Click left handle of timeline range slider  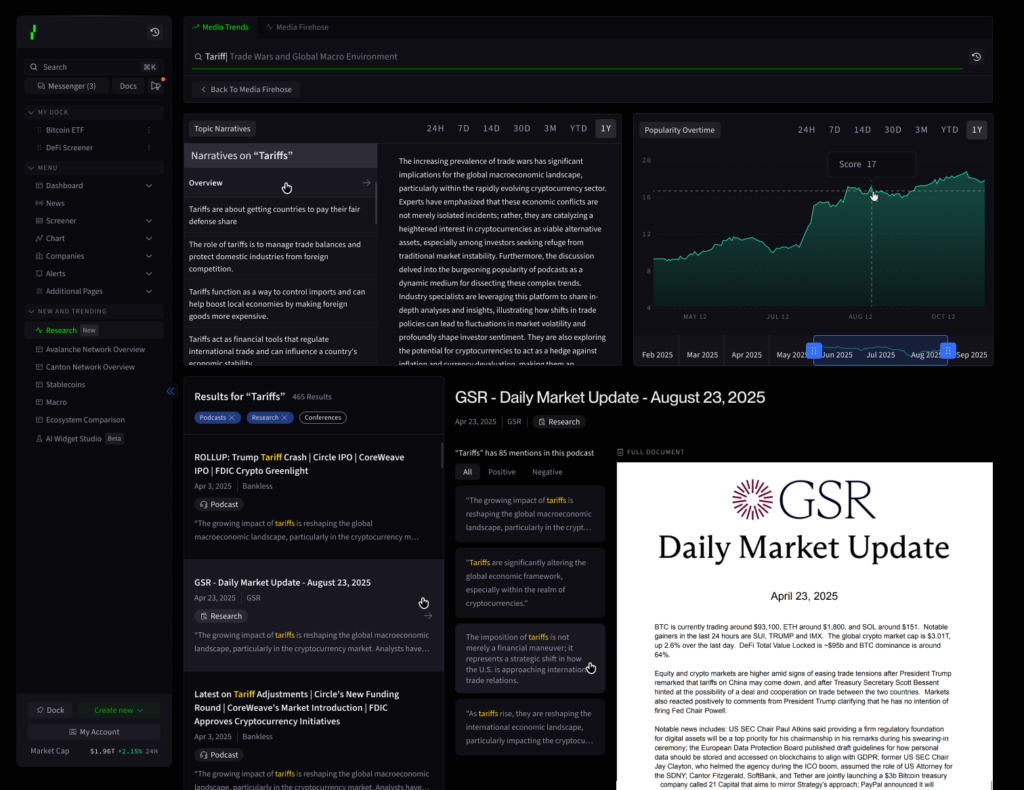[814, 351]
